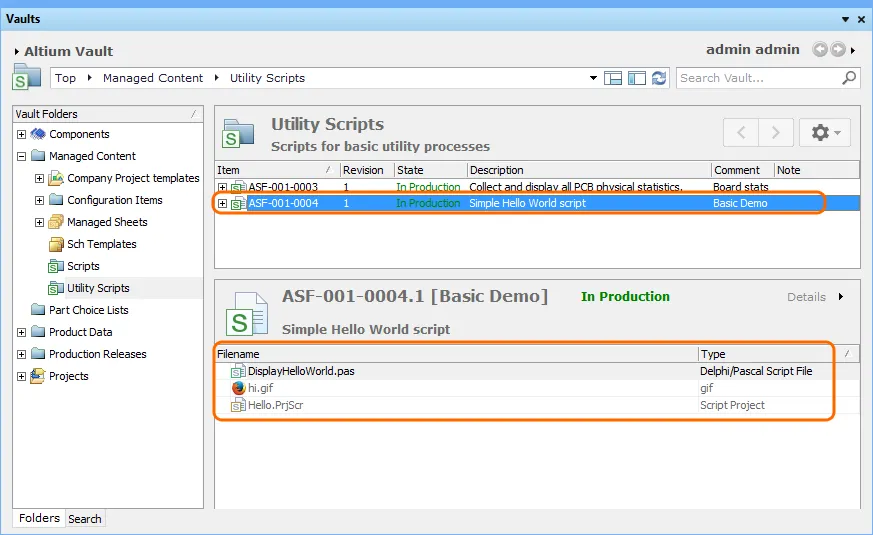Viewport: 873px width, 535px height.
Task: Click Company Project templates folder icon
Action: pos(56,178)
